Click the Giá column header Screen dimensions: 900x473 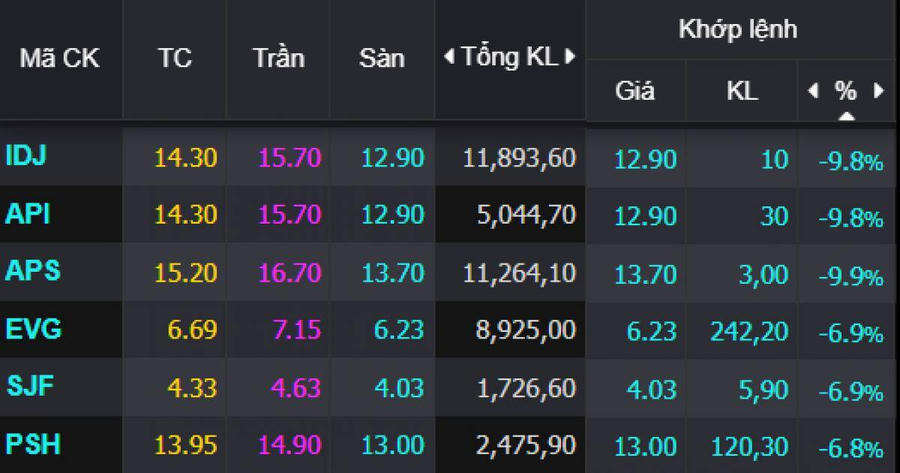pyautogui.click(x=635, y=91)
